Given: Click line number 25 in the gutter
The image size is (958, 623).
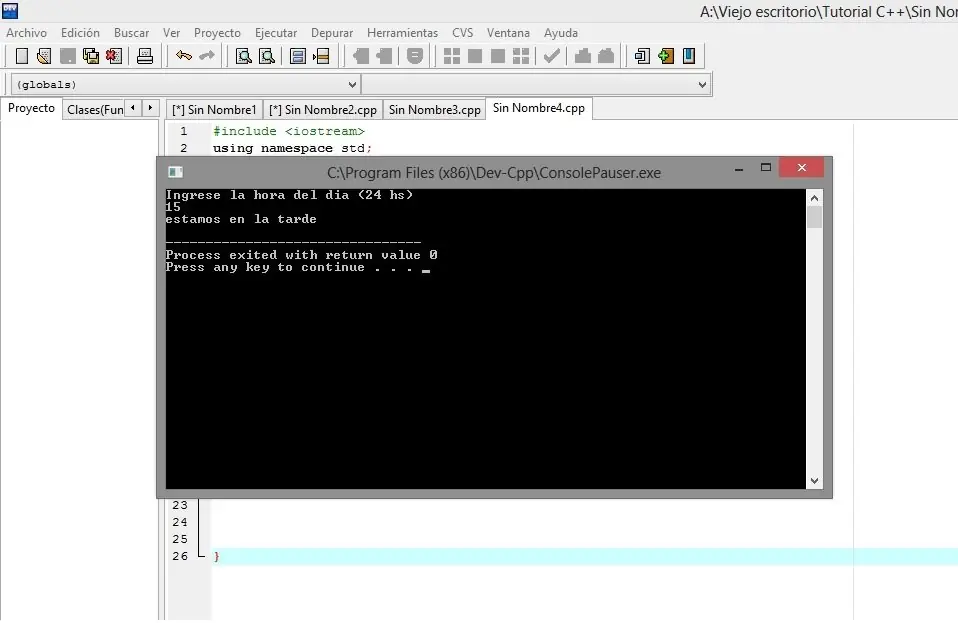Looking at the screenshot, I should click(x=180, y=539).
